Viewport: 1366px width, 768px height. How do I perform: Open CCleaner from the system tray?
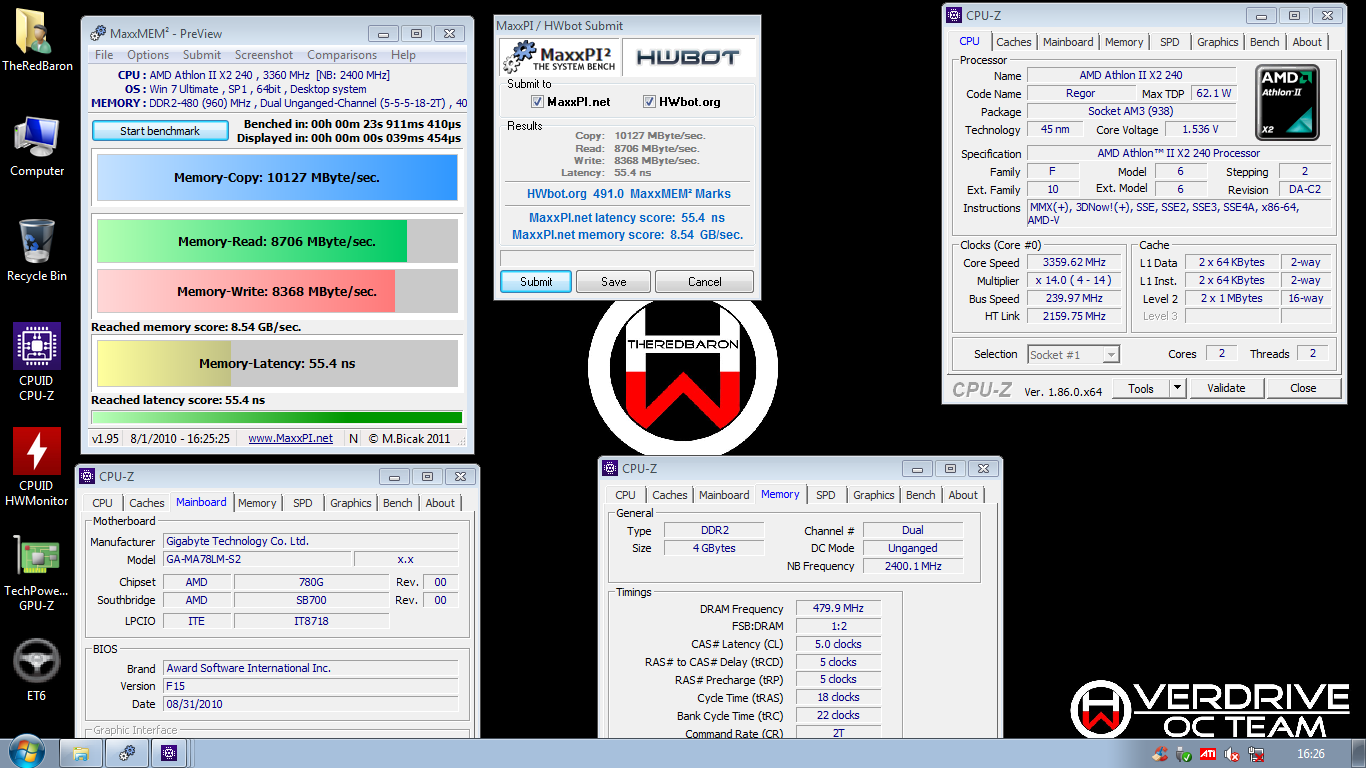point(1160,754)
